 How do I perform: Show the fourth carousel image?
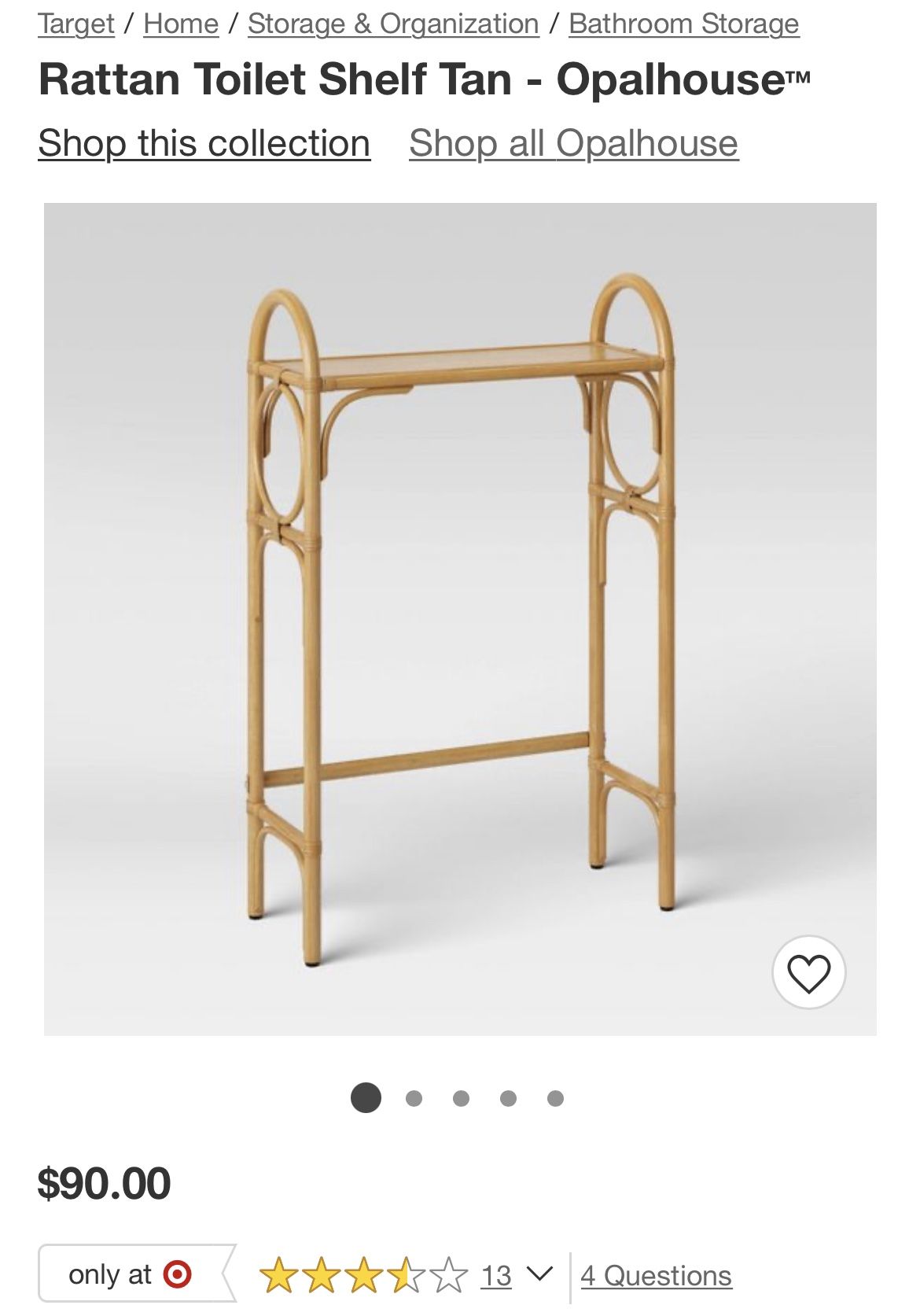(508, 1098)
